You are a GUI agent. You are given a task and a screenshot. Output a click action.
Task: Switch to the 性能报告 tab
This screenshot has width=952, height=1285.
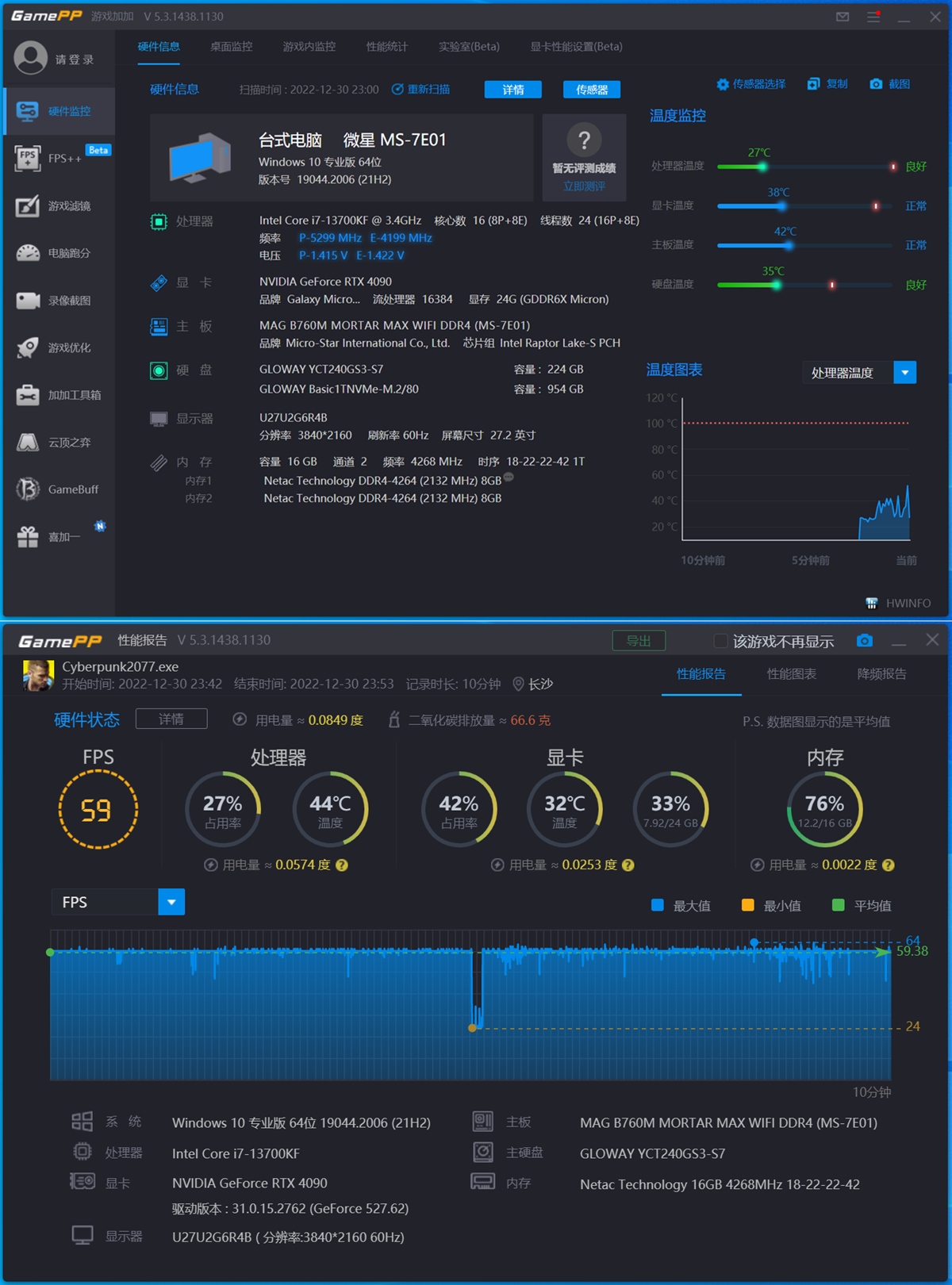pyautogui.click(x=701, y=674)
